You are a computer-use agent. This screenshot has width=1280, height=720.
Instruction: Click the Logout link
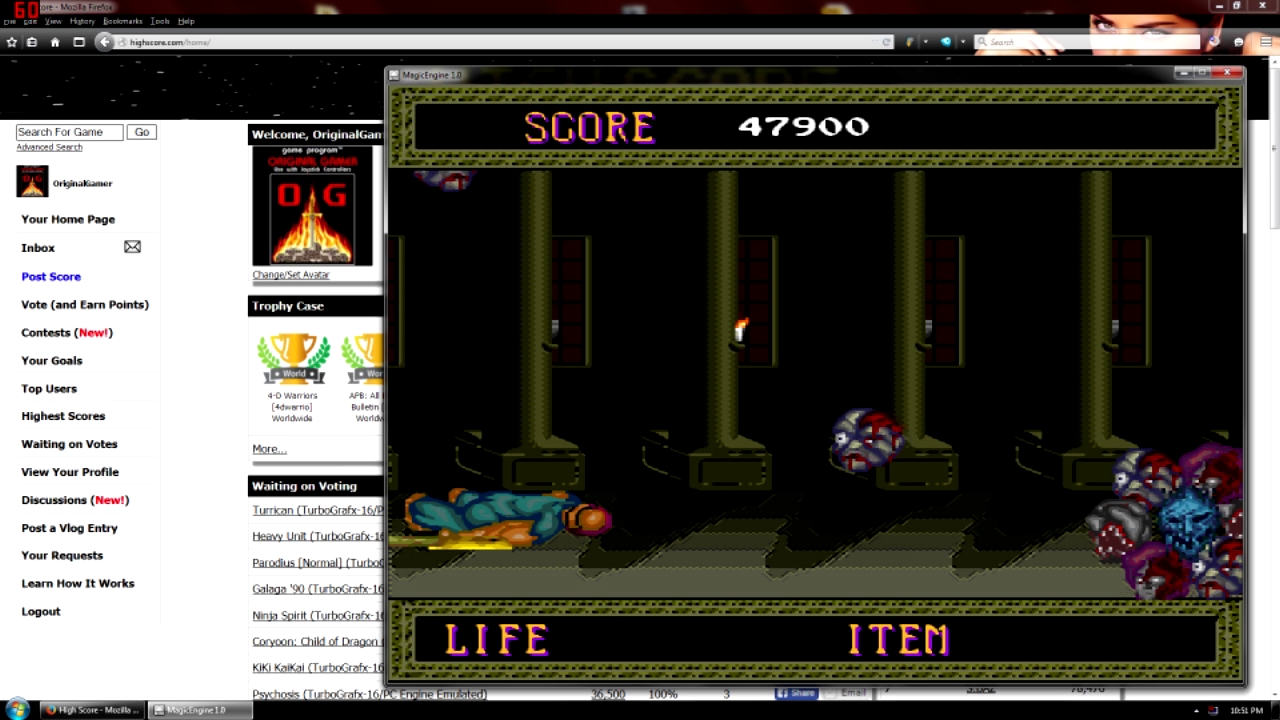(x=41, y=611)
